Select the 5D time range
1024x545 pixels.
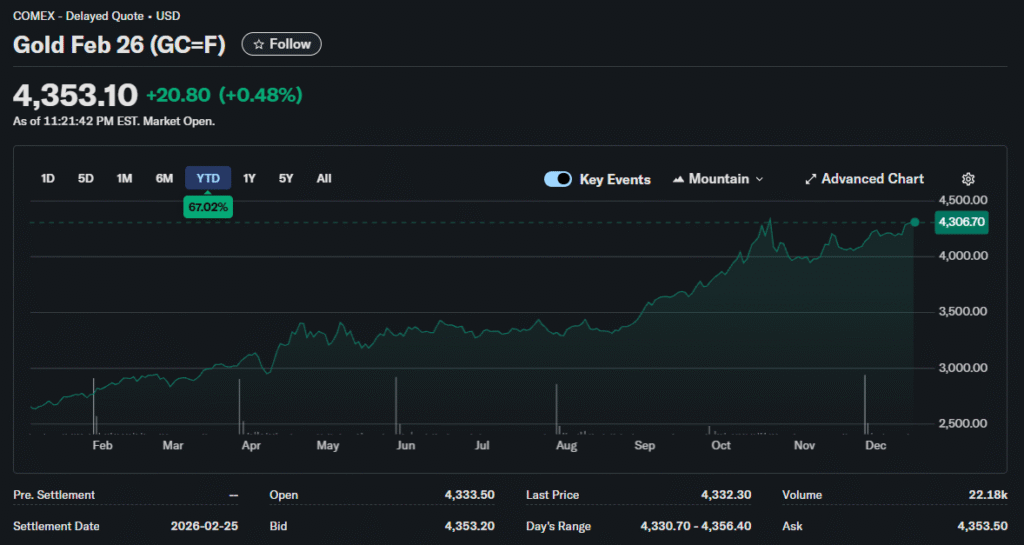click(86, 179)
